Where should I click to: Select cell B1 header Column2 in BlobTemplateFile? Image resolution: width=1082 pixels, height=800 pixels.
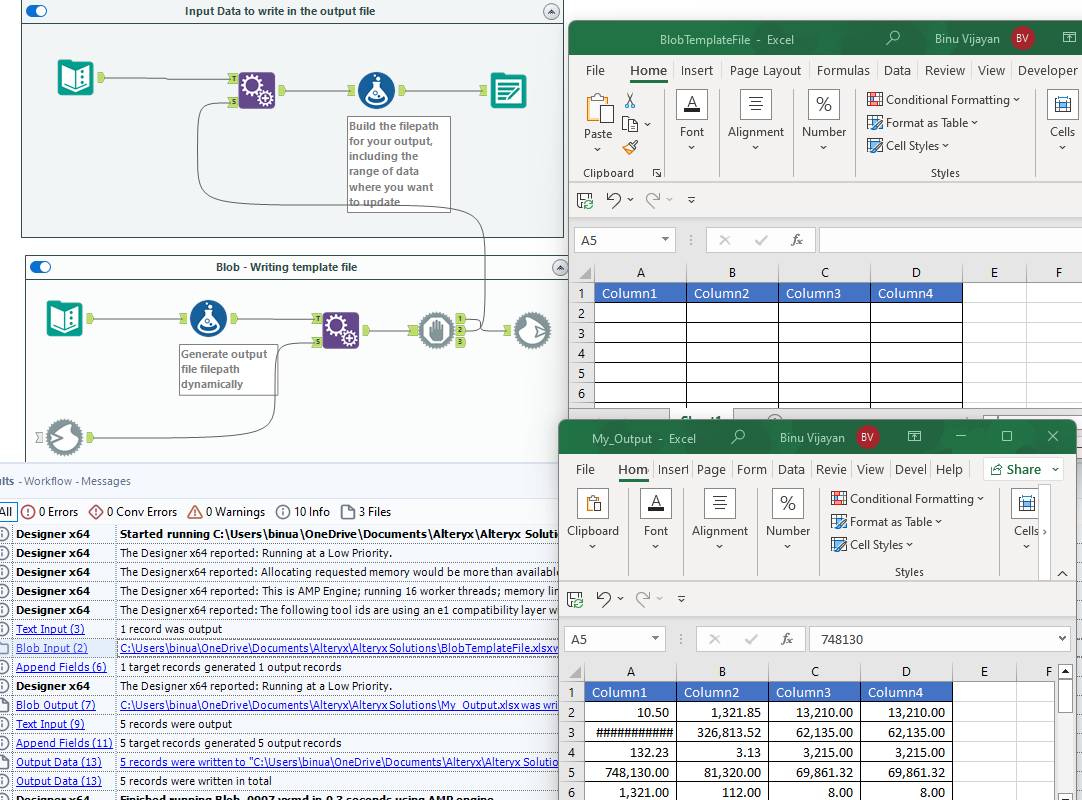pyautogui.click(x=732, y=294)
